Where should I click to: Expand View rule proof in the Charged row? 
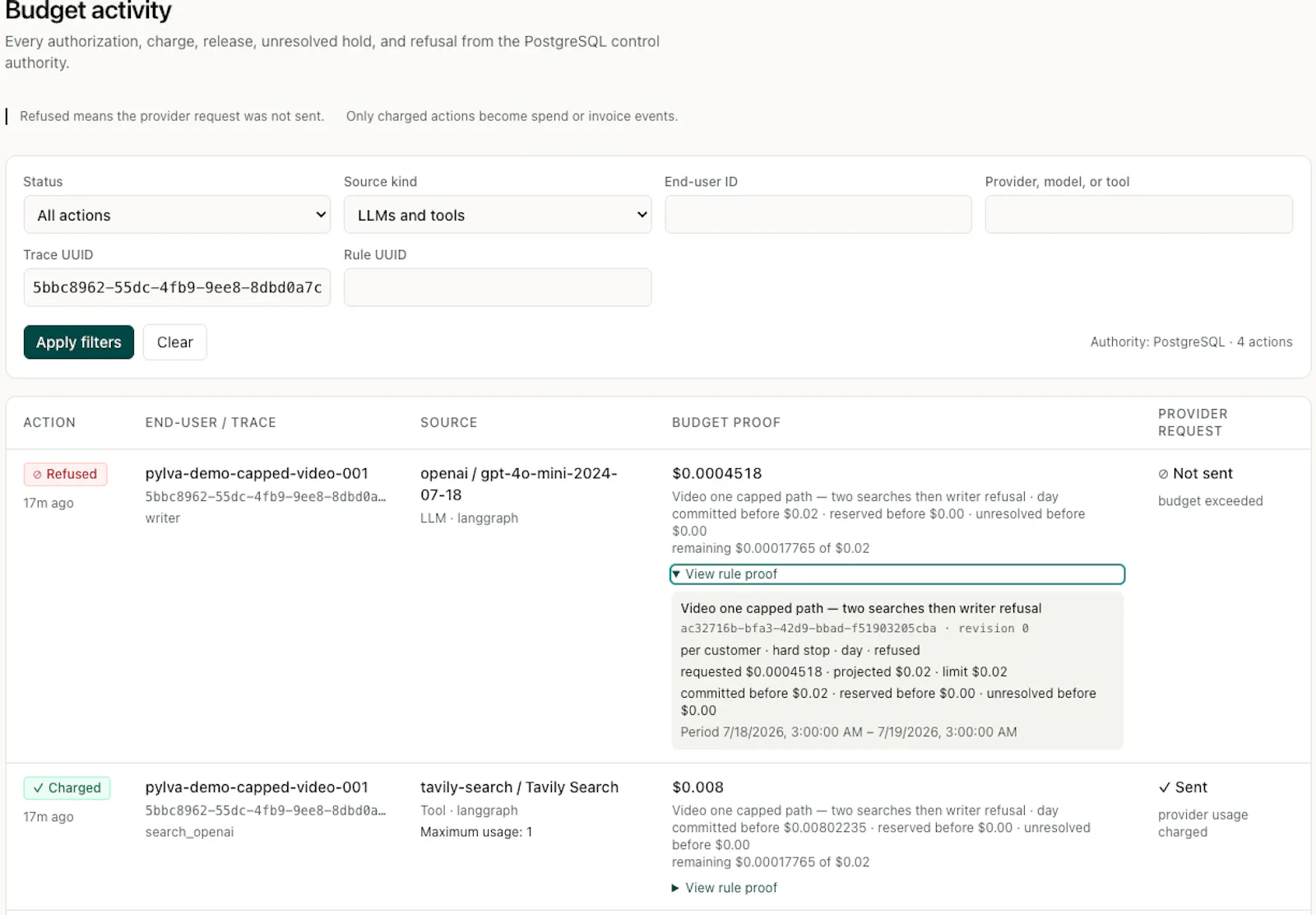(x=725, y=888)
